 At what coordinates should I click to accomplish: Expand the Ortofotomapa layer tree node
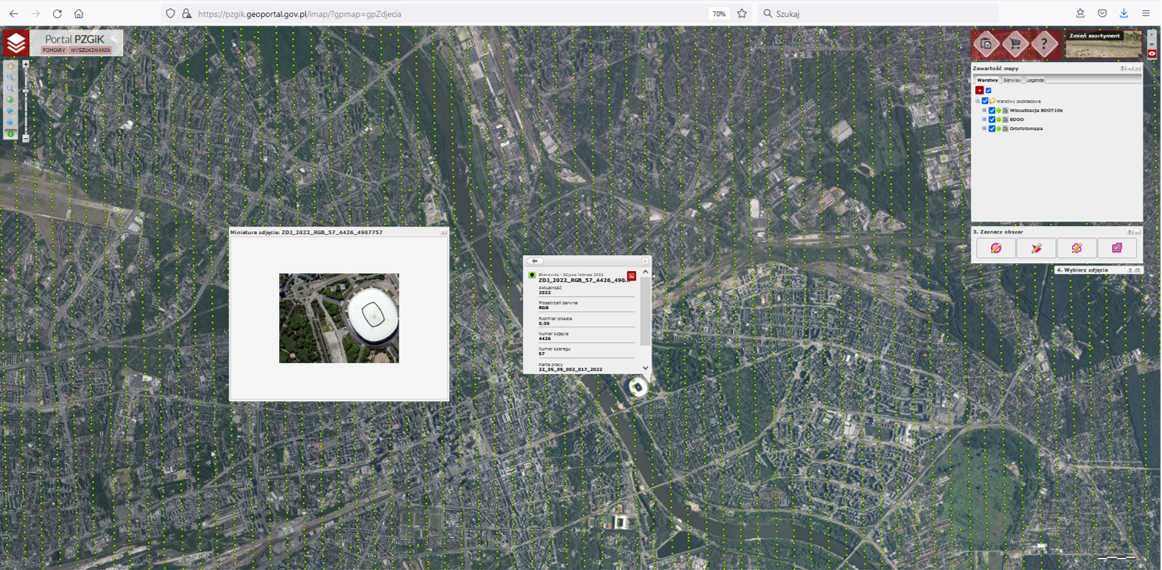(x=984, y=129)
